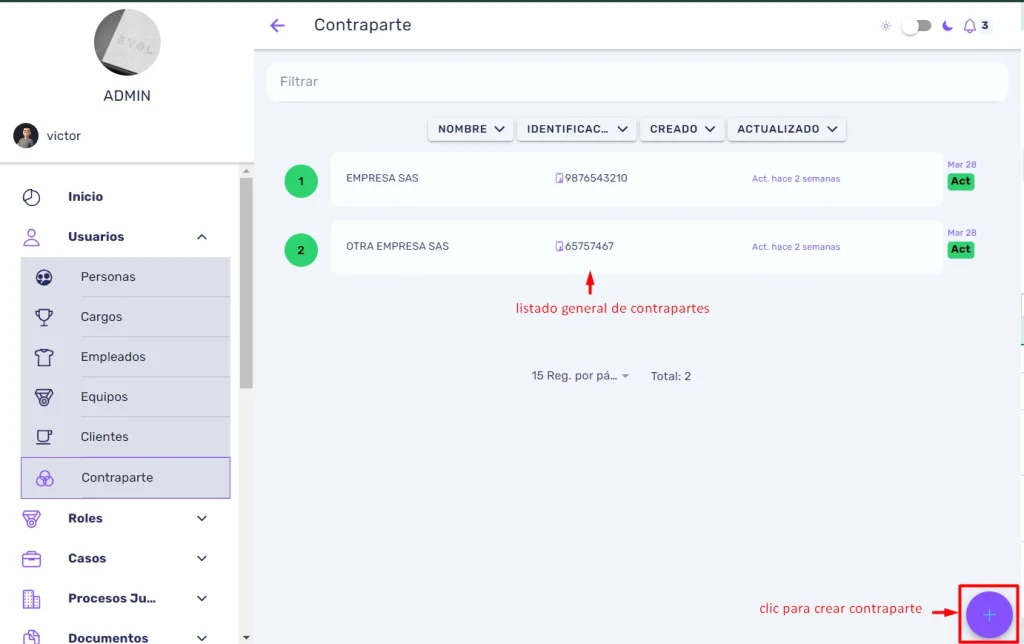Click the moon dark-mode icon
The image size is (1024, 644).
pos(947,26)
